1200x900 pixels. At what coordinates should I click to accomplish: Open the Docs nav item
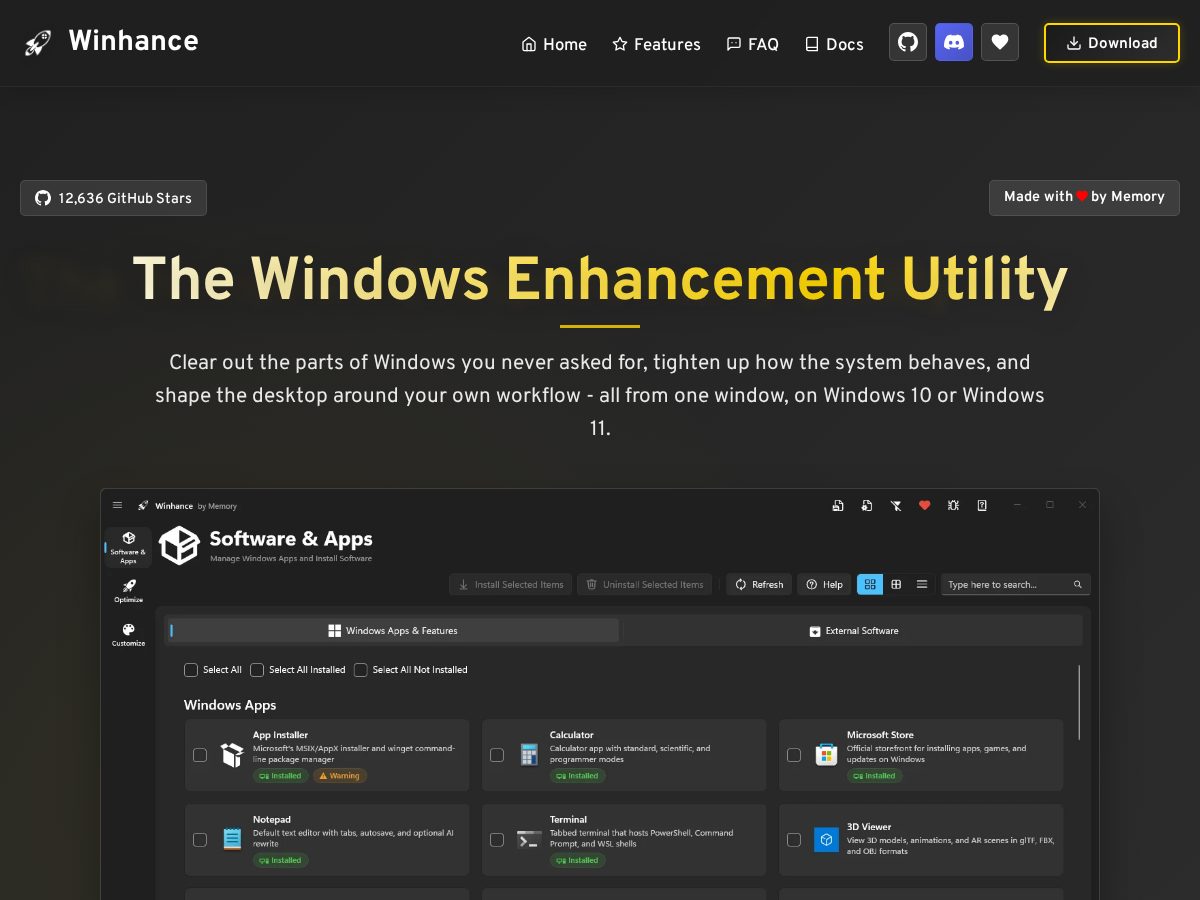click(x=834, y=44)
